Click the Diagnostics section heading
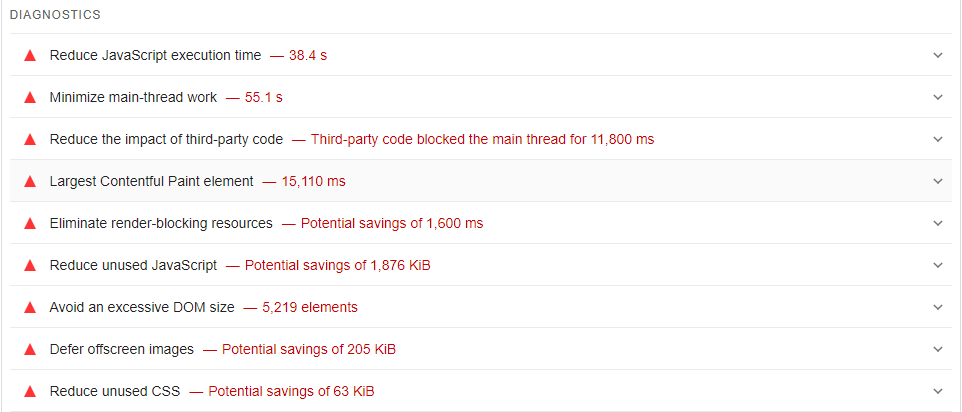 coord(55,16)
